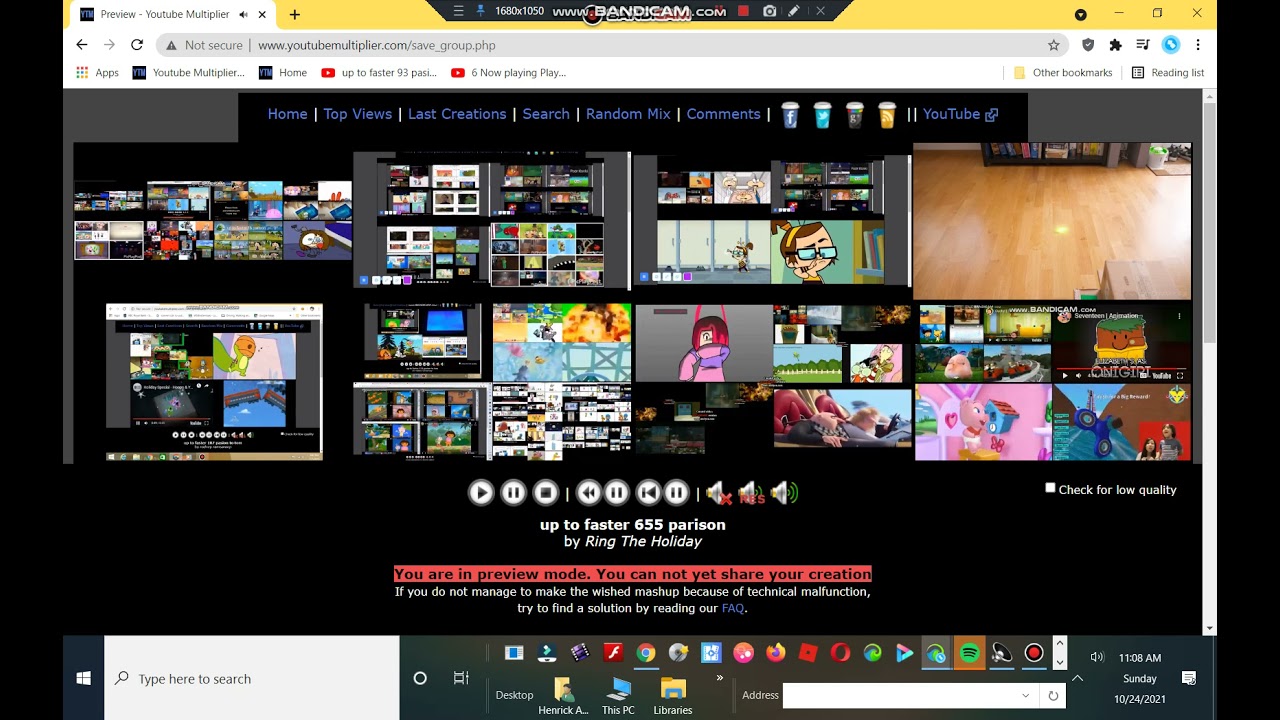Viewport: 1280px width, 720px height.
Task: Open the Chrome three-dot menu
Action: point(1197,45)
